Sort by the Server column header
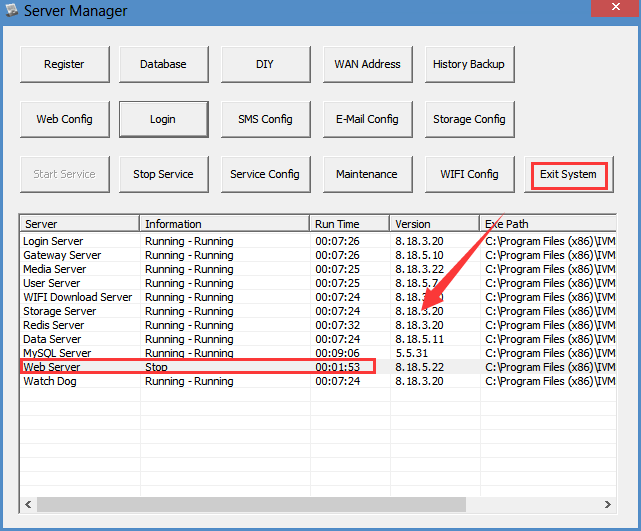641x531 pixels. [80, 224]
